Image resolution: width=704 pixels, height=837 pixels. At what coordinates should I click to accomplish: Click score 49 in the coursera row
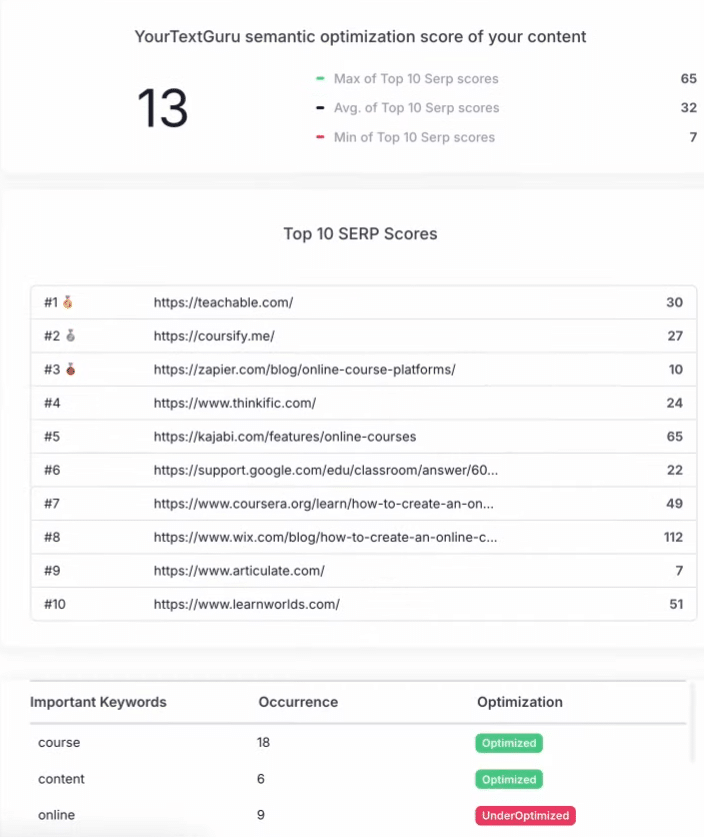[674, 503]
